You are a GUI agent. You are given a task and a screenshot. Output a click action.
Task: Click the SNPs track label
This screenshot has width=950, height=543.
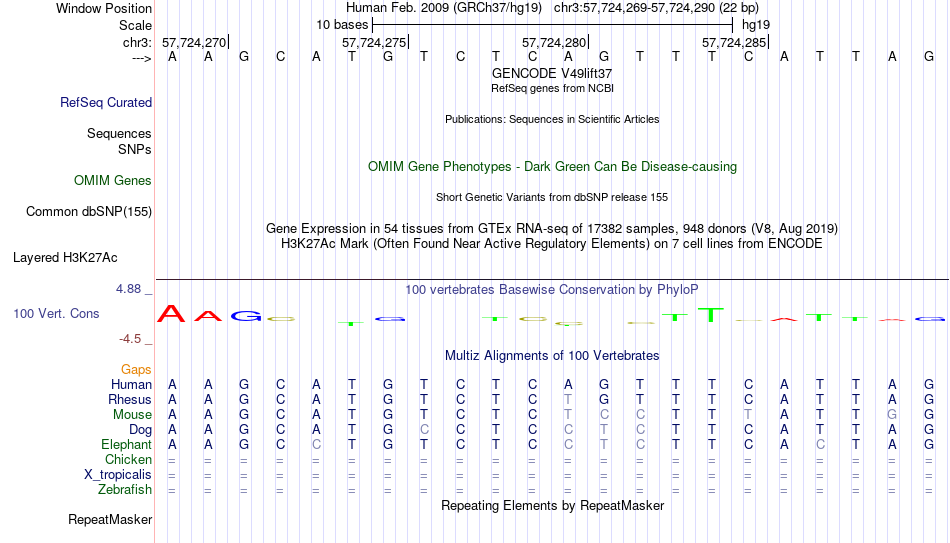pyautogui.click(x=135, y=149)
